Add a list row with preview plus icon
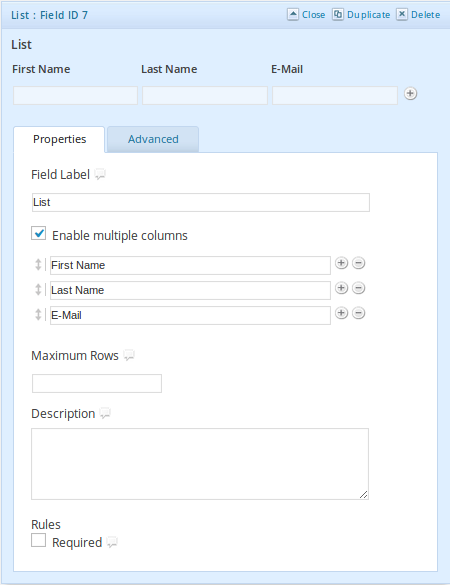Image resolution: width=450 pixels, height=585 pixels. (x=410, y=94)
